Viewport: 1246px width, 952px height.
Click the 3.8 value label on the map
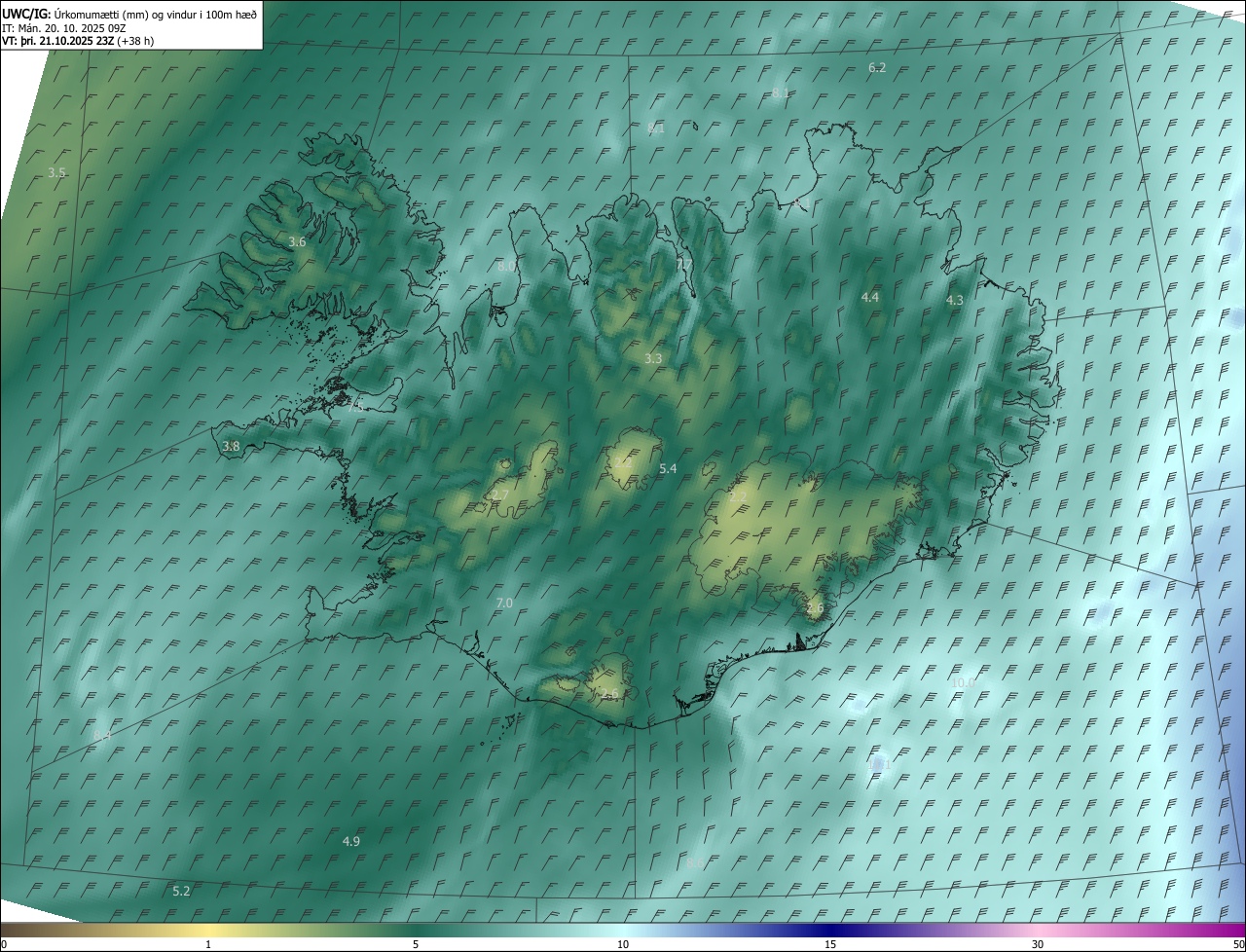coord(231,446)
